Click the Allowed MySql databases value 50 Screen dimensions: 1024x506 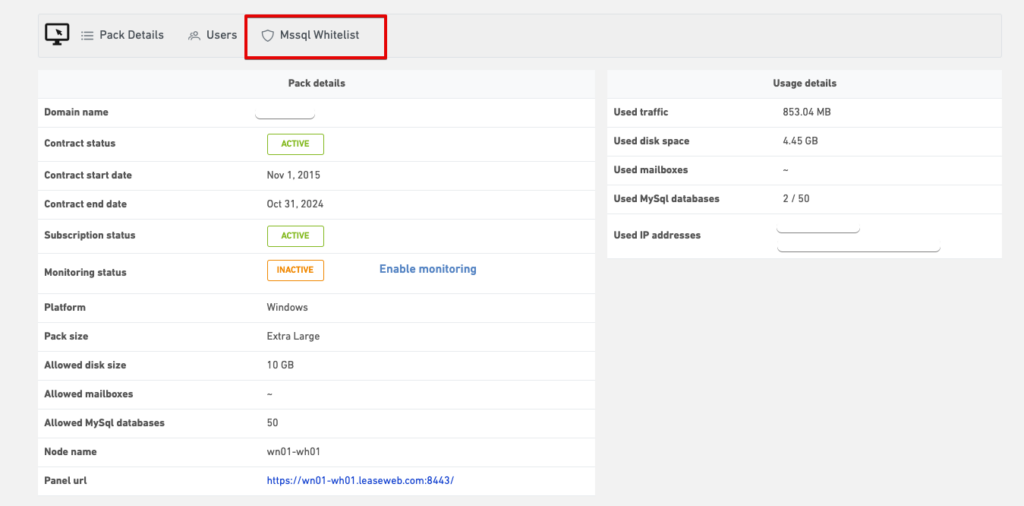(272, 423)
